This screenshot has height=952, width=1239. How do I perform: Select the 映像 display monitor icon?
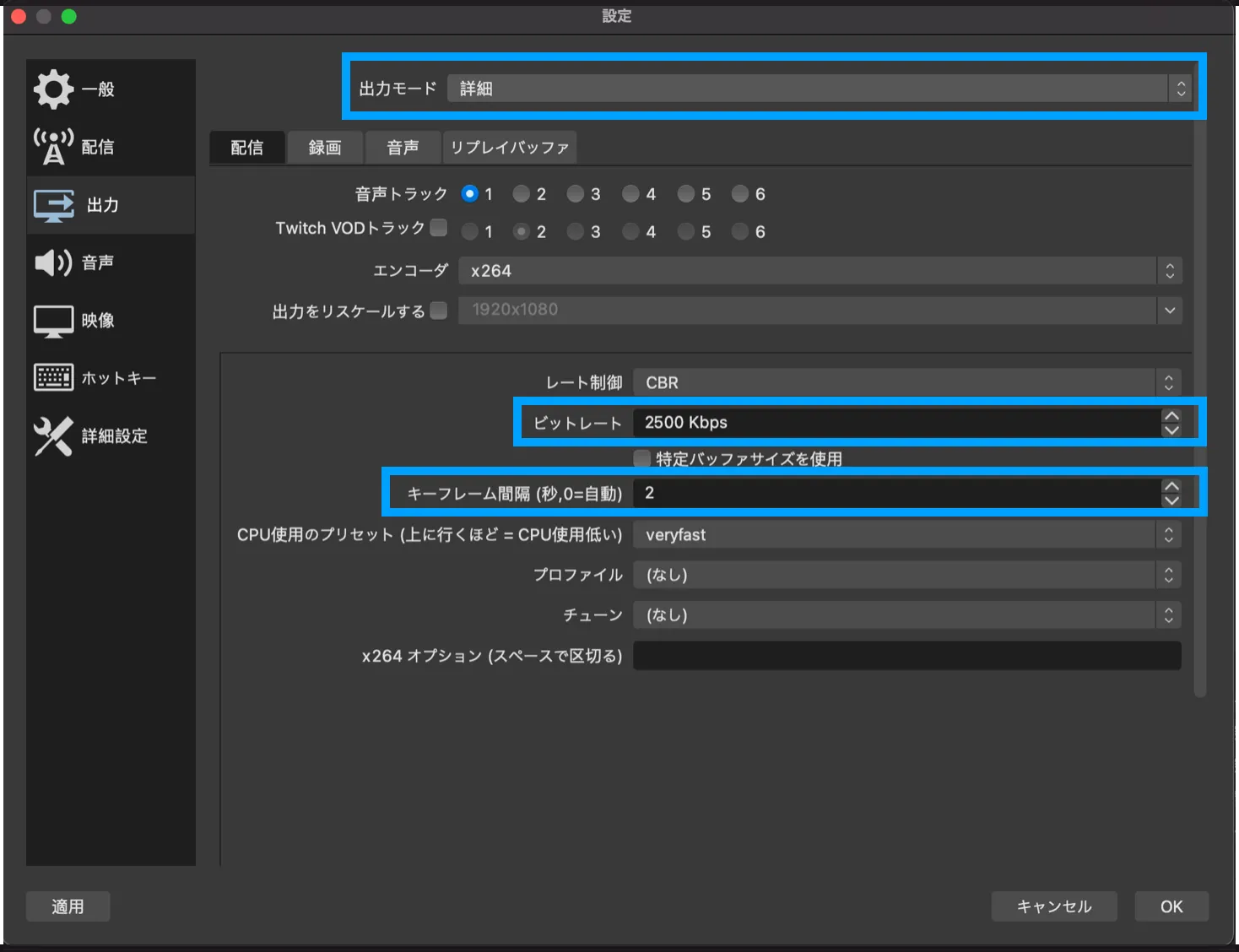[x=53, y=321]
